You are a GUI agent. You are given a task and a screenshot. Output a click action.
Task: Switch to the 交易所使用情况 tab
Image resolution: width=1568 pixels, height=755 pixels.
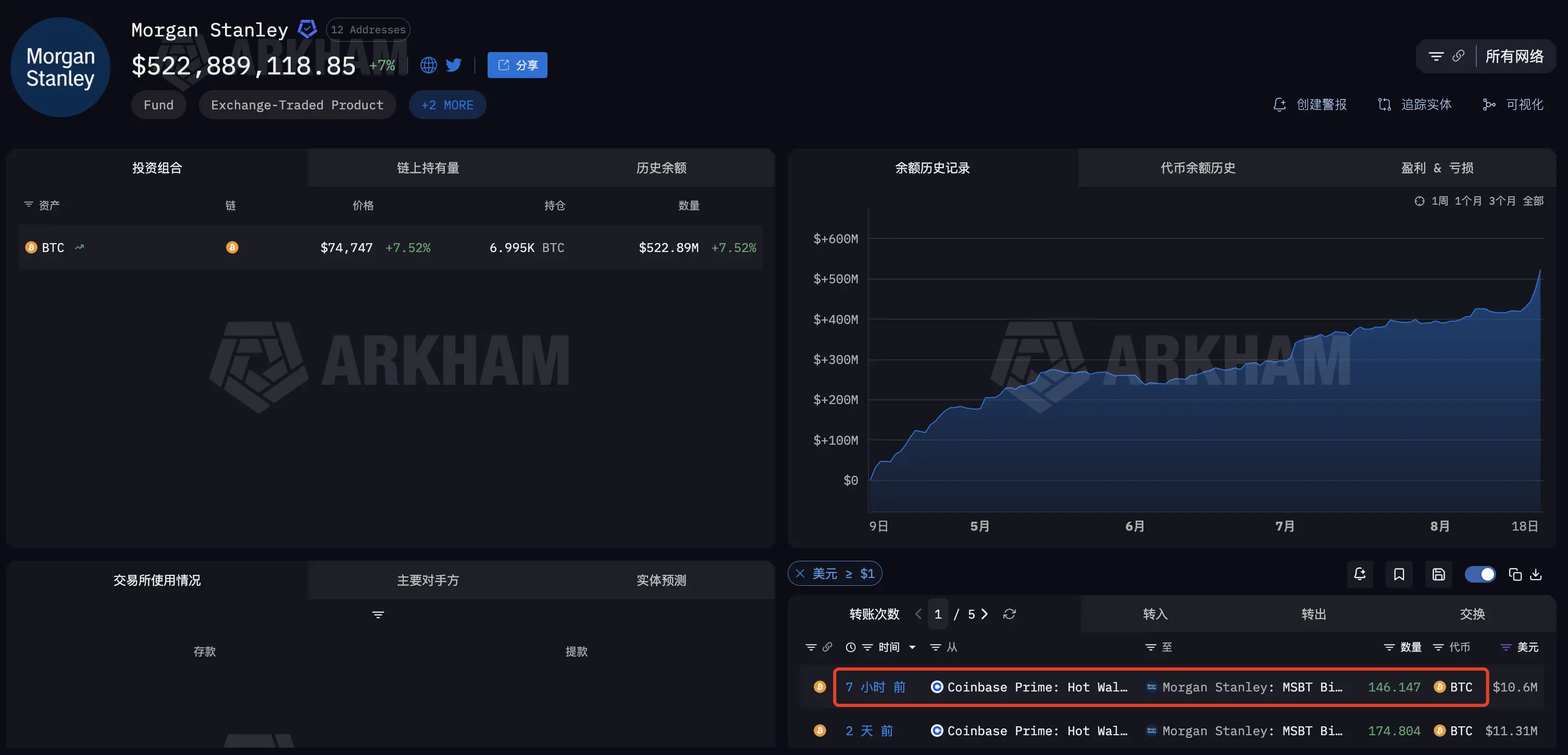click(157, 581)
